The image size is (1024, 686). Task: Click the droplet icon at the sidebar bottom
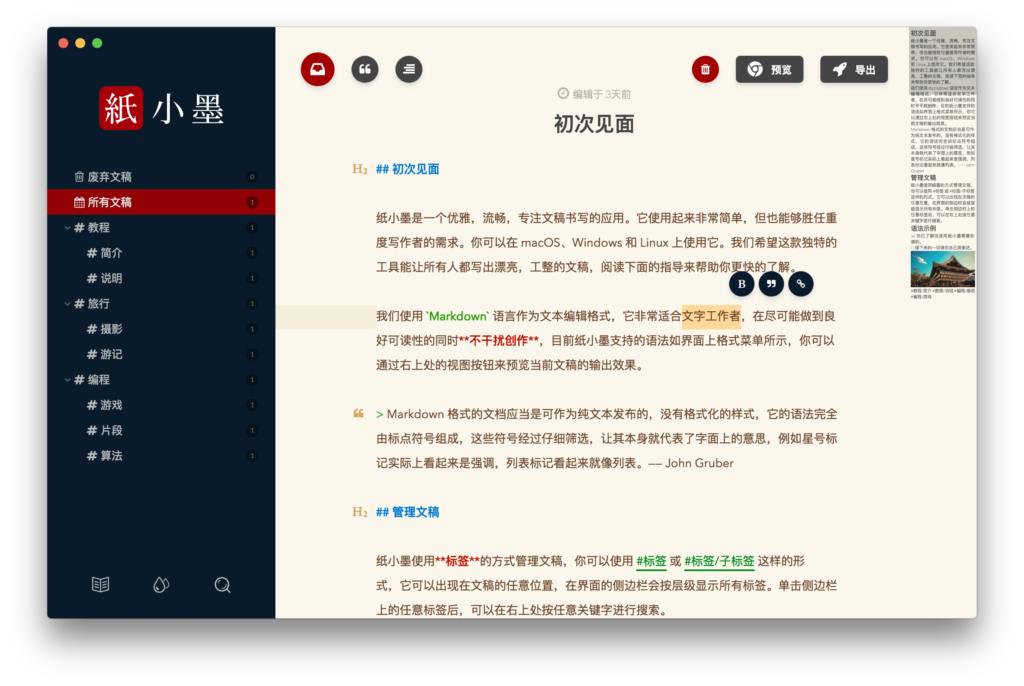161,585
